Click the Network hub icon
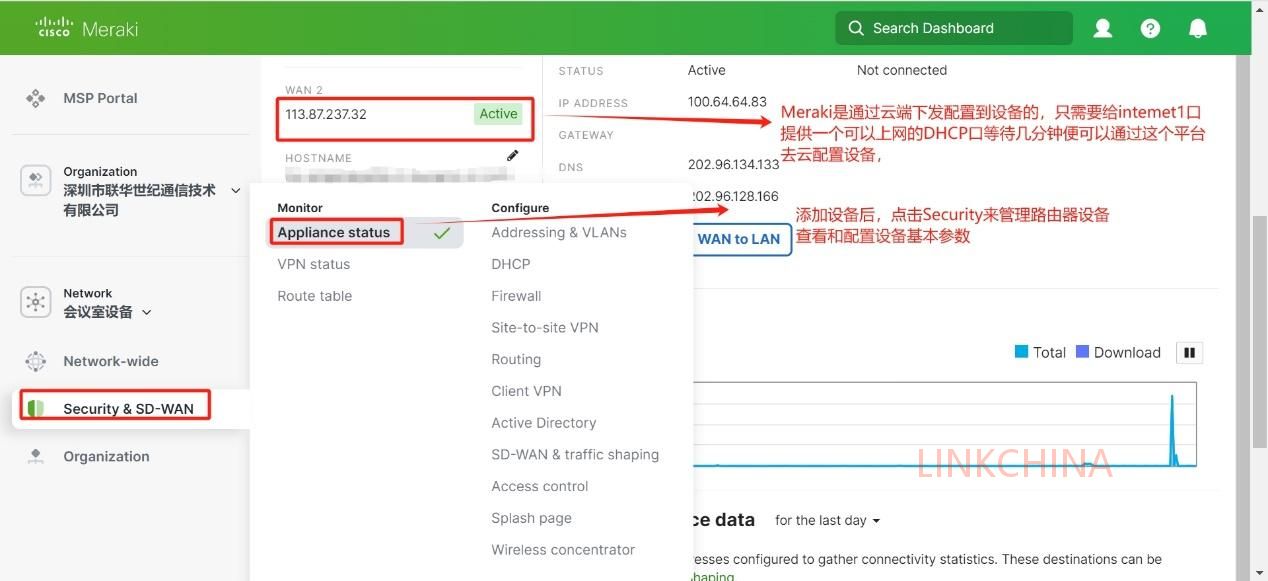Screen dimensions: 1268x581 pos(36,302)
